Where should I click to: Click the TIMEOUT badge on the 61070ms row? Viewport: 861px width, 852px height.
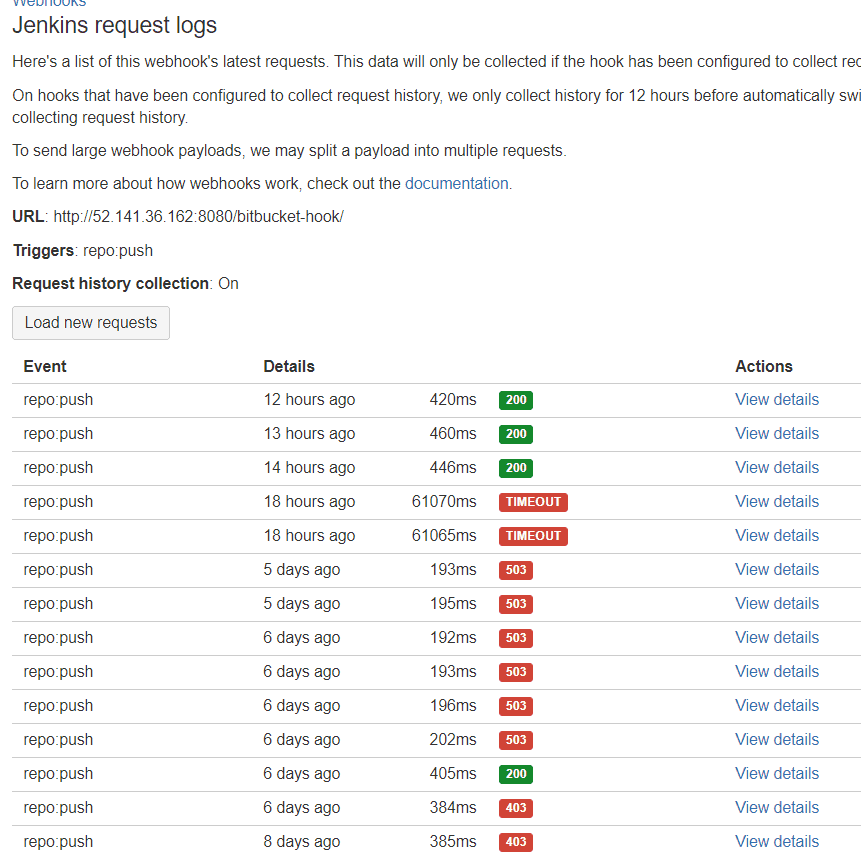click(x=533, y=502)
